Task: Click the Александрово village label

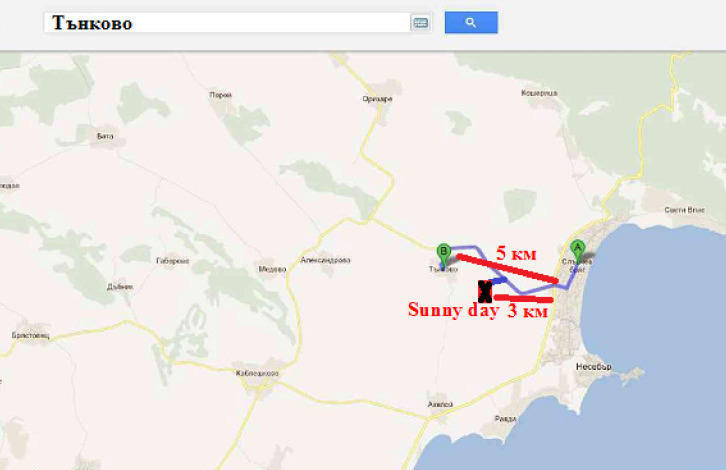Action: coord(325,260)
